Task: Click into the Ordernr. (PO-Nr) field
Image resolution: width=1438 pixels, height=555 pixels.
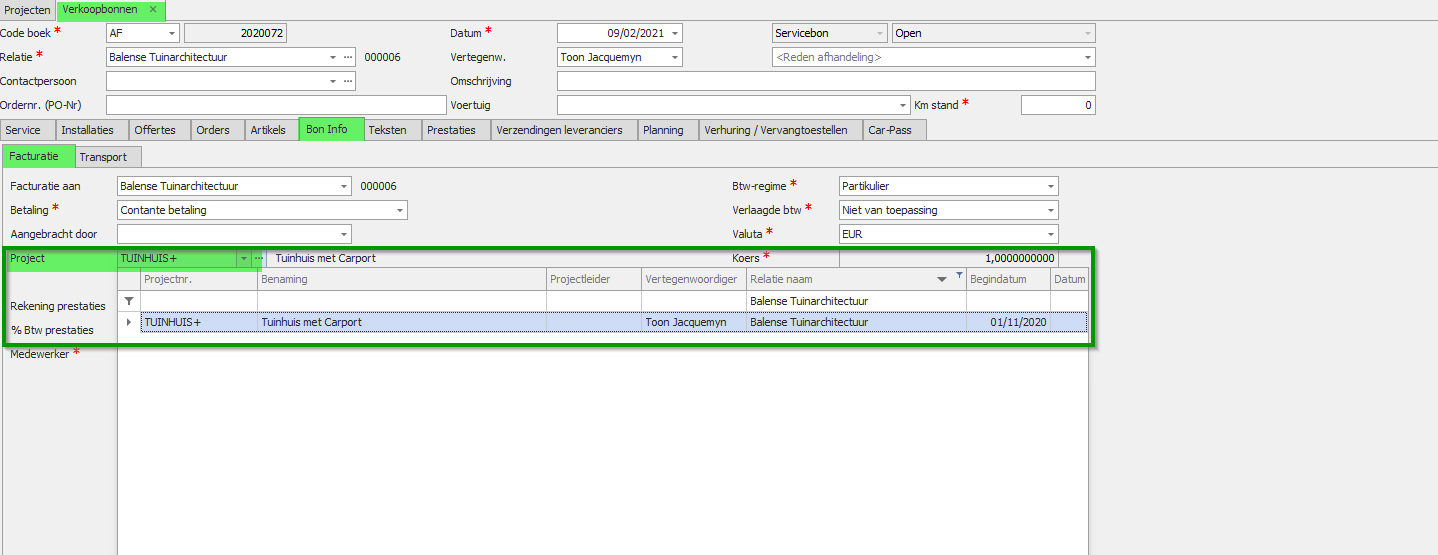Action: (x=276, y=105)
